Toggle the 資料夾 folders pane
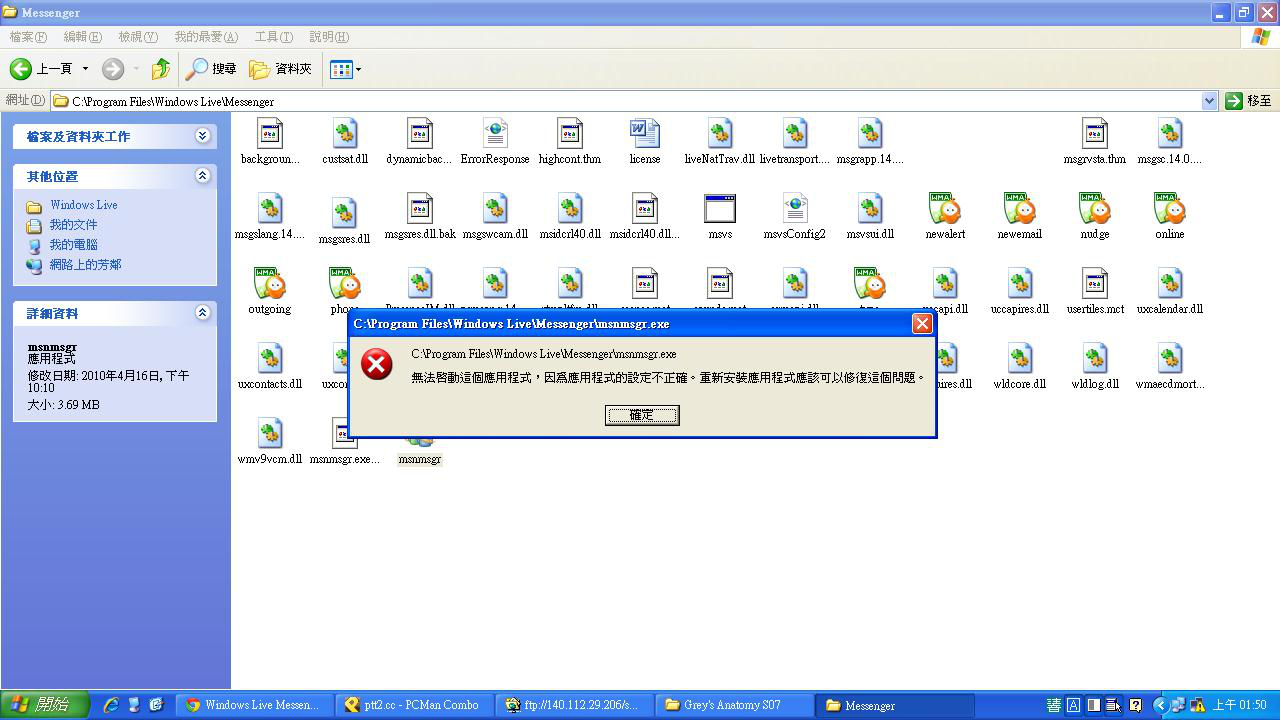Image resolution: width=1280 pixels, height=720 pixels. [x=280, y=69]
